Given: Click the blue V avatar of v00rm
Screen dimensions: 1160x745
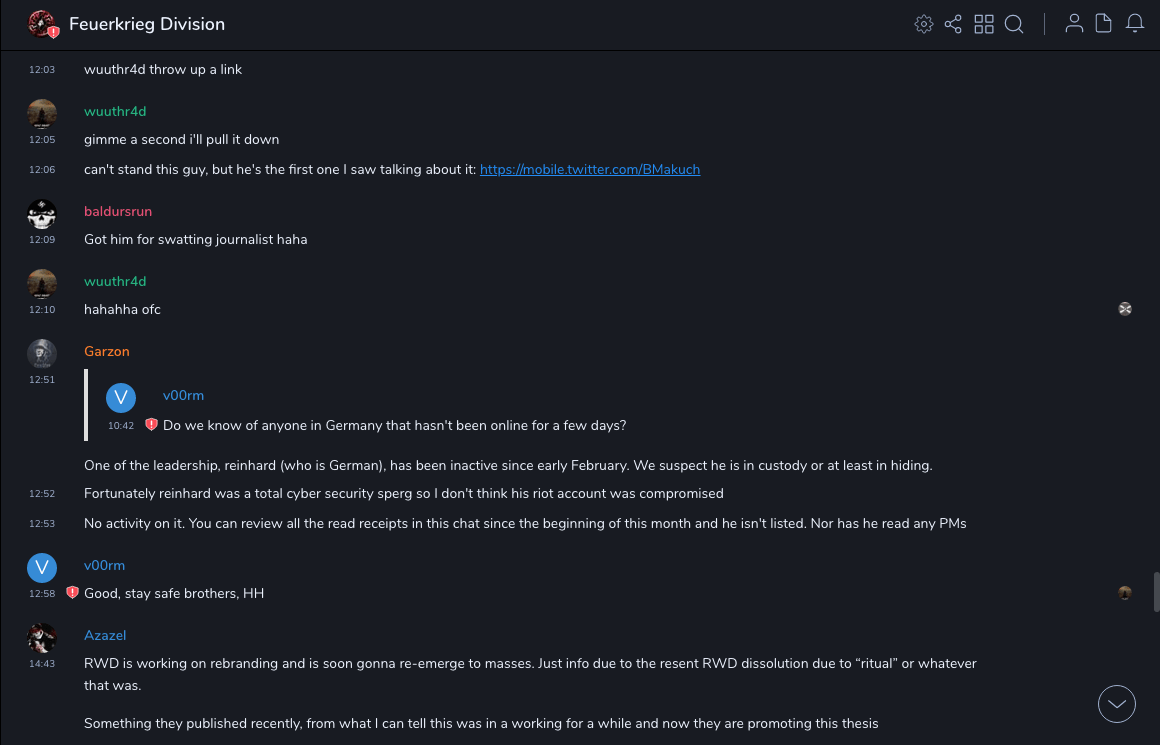Looking at the screenshot, I should click(x=42, y=568).
